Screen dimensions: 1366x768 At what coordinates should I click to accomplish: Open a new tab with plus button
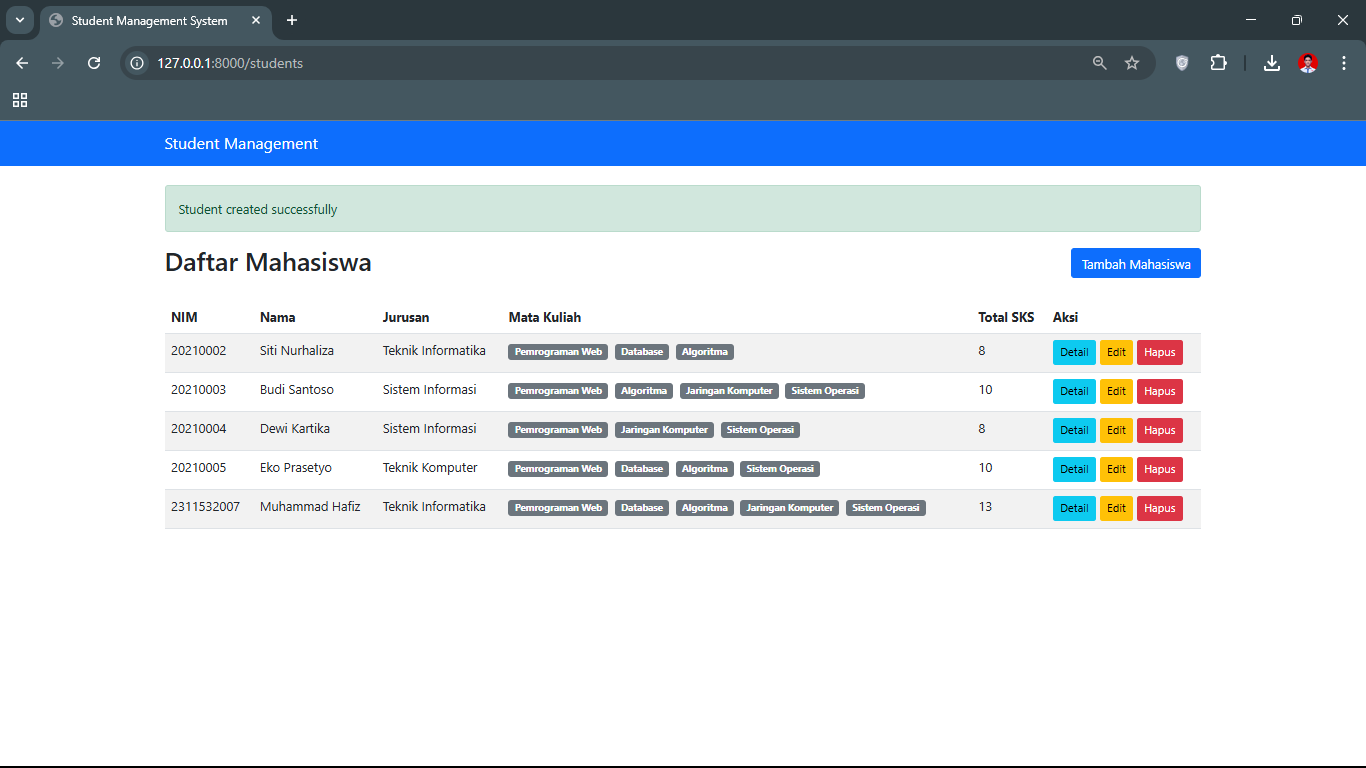(292, 20)
